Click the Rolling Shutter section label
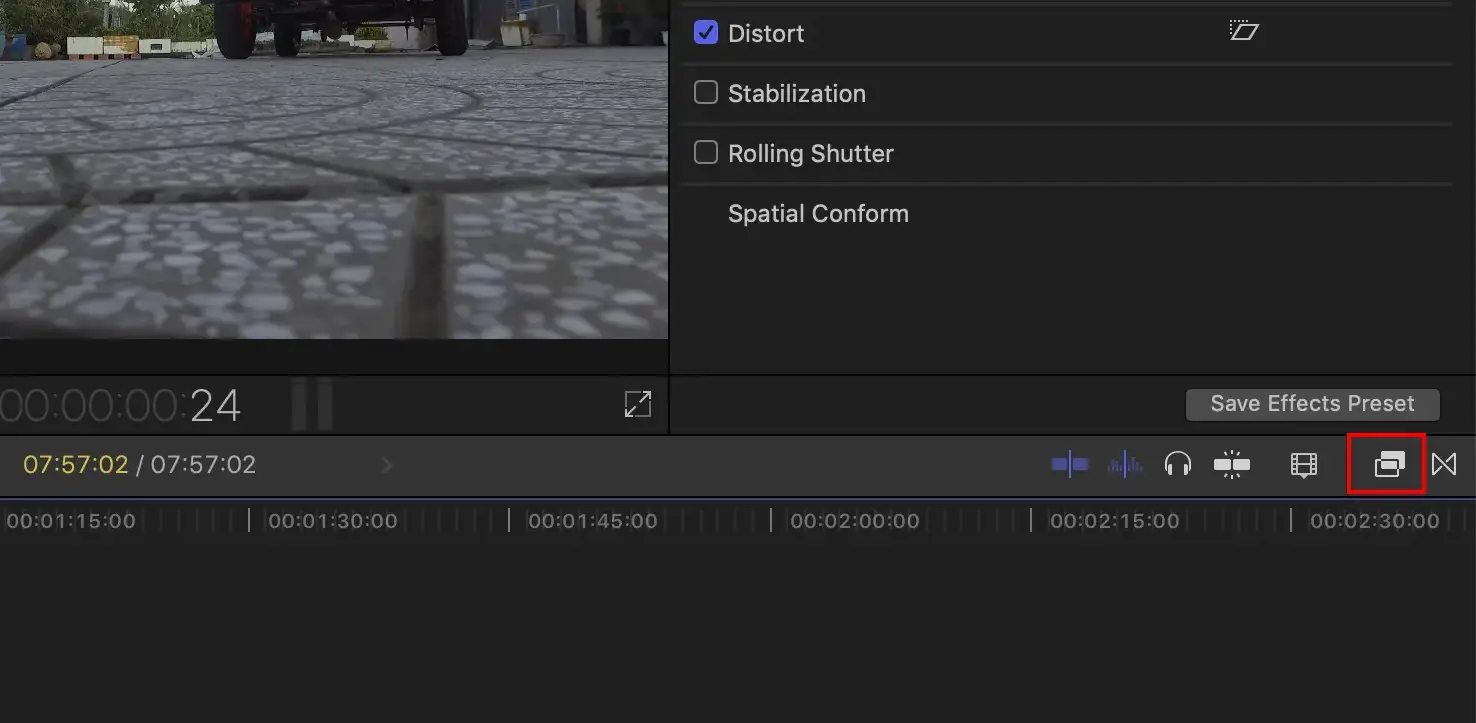Image resolution: width=1476 pixels, height=723 pixels. tap(811, 154)
